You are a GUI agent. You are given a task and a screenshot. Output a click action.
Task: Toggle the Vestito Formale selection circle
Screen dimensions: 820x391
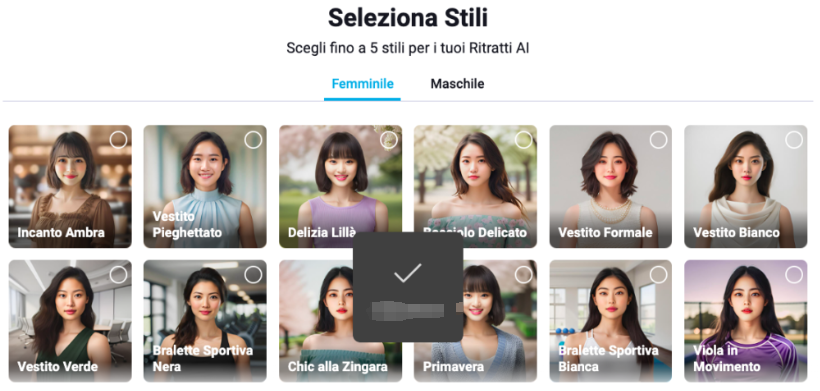[658, 140]
